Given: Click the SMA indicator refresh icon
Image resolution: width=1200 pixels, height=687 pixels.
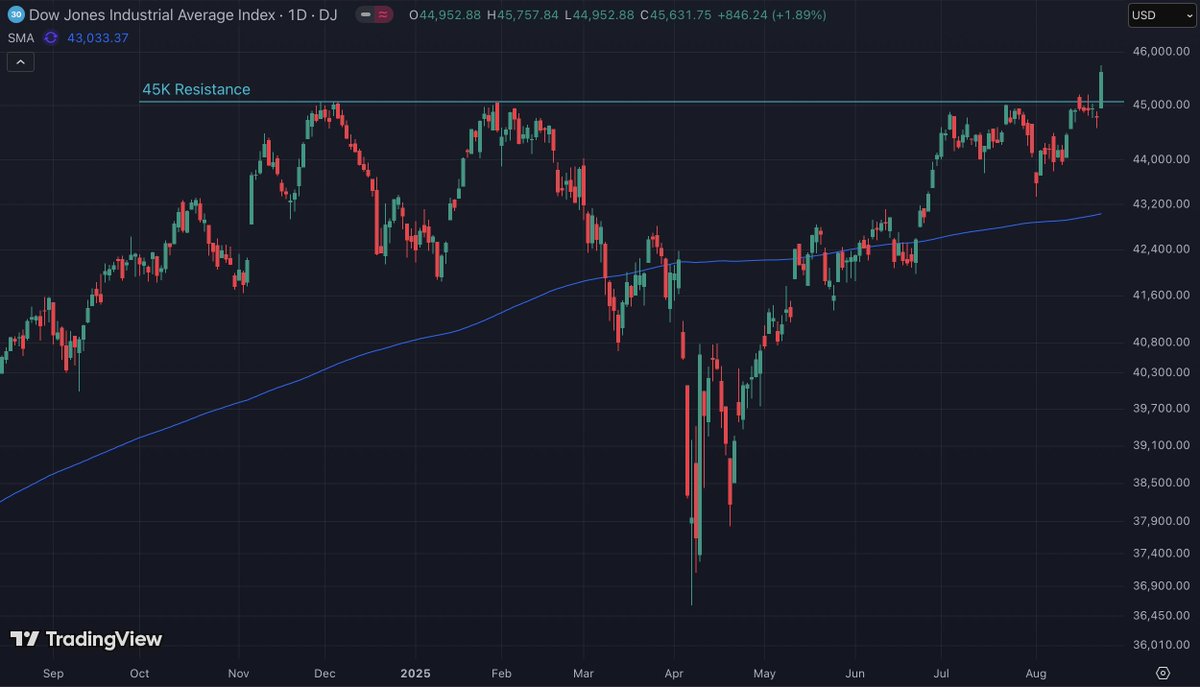Looking at the screenshot, I should [50, 38].
